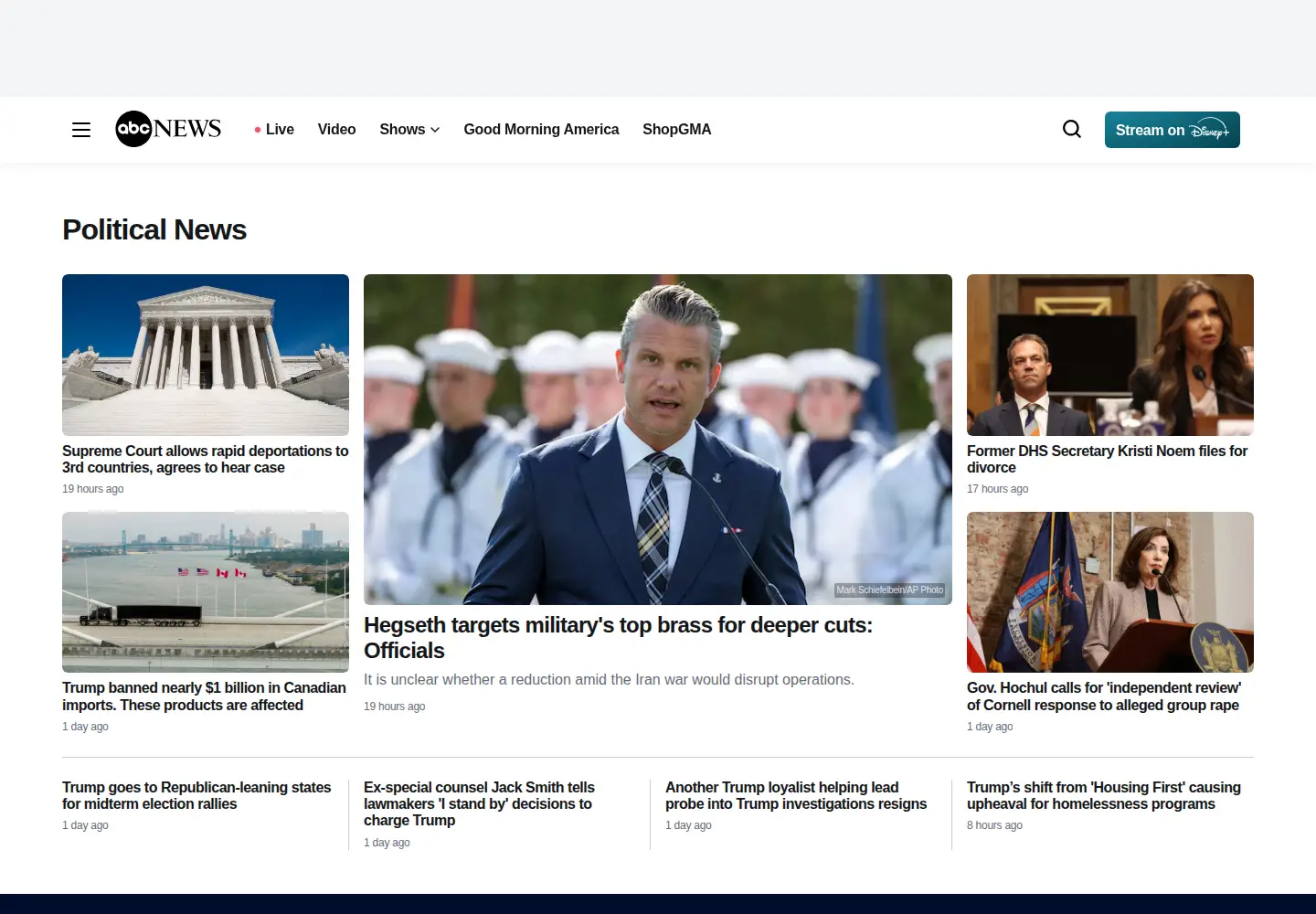
Task: Read Jack Smith tells lawmakers story
Action: pyautogui.click(x=479, y=803)
